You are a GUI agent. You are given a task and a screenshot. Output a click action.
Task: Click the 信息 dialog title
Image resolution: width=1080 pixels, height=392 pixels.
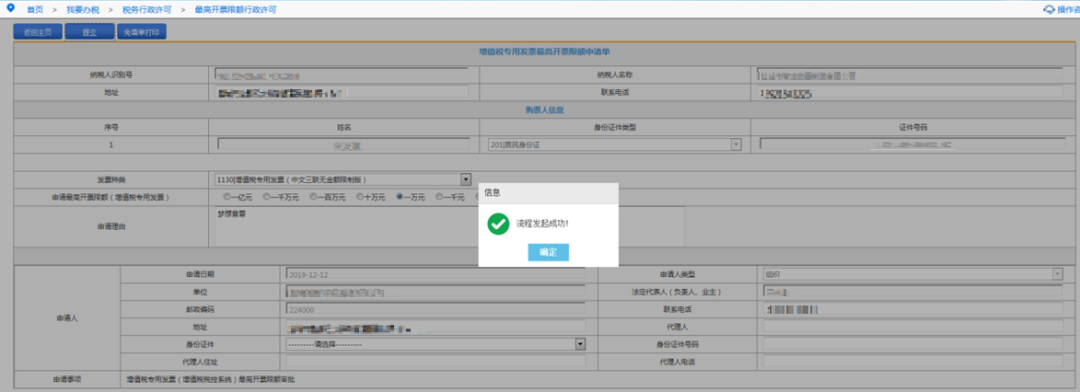click(492, 193)
